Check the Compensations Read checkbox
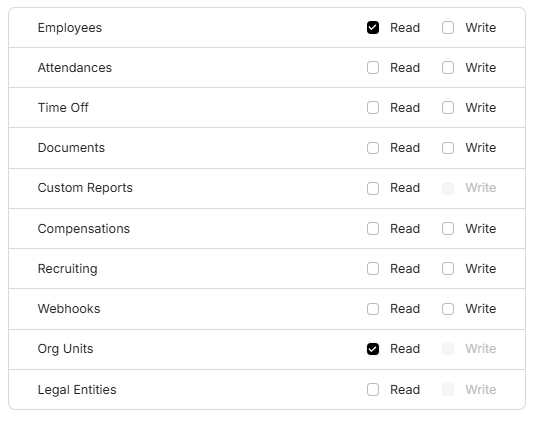The image size is (540, 427). (373, 229)
